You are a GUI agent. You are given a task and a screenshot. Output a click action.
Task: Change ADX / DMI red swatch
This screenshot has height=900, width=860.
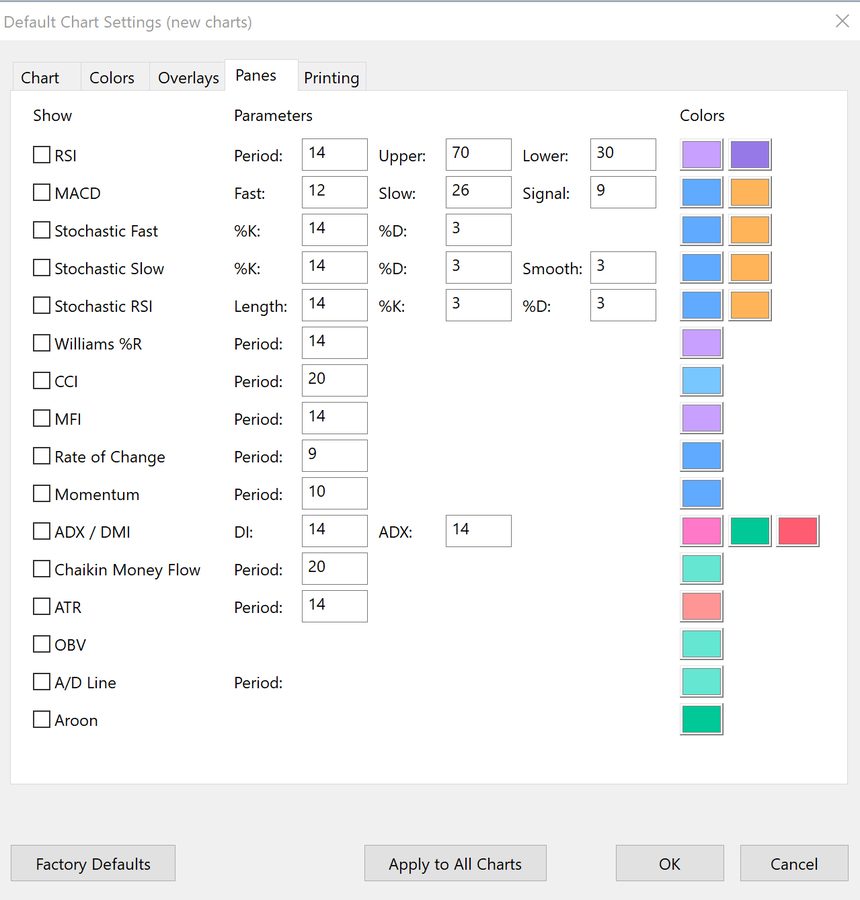tap(798, 531)
